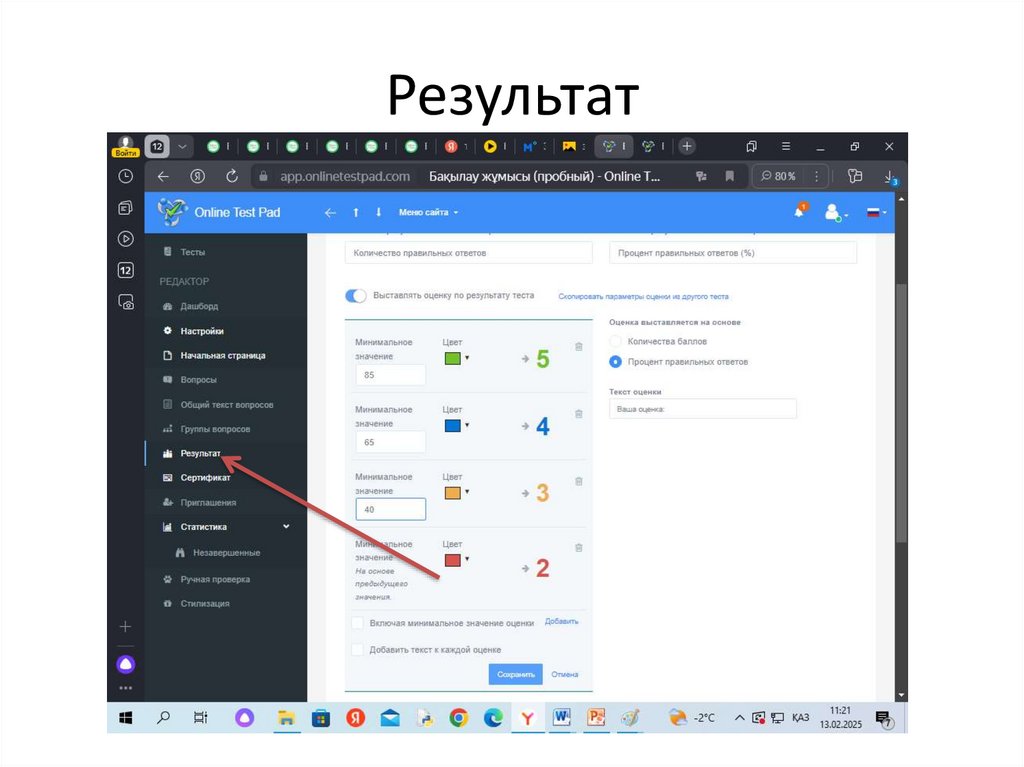
Task: Reload the page with the refresh icon
Action: [x=232, y=176]
